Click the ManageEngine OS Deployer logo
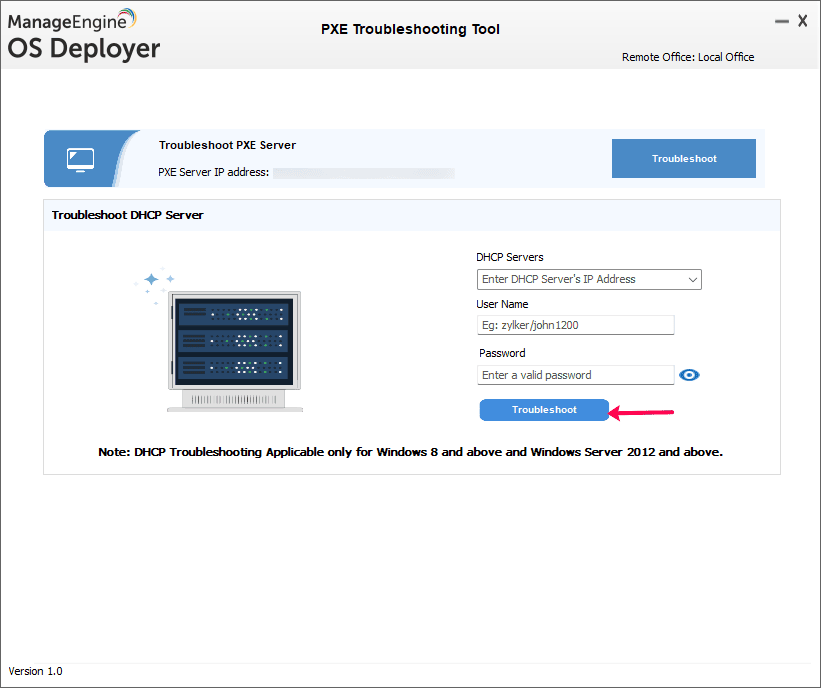 point(84,33)
